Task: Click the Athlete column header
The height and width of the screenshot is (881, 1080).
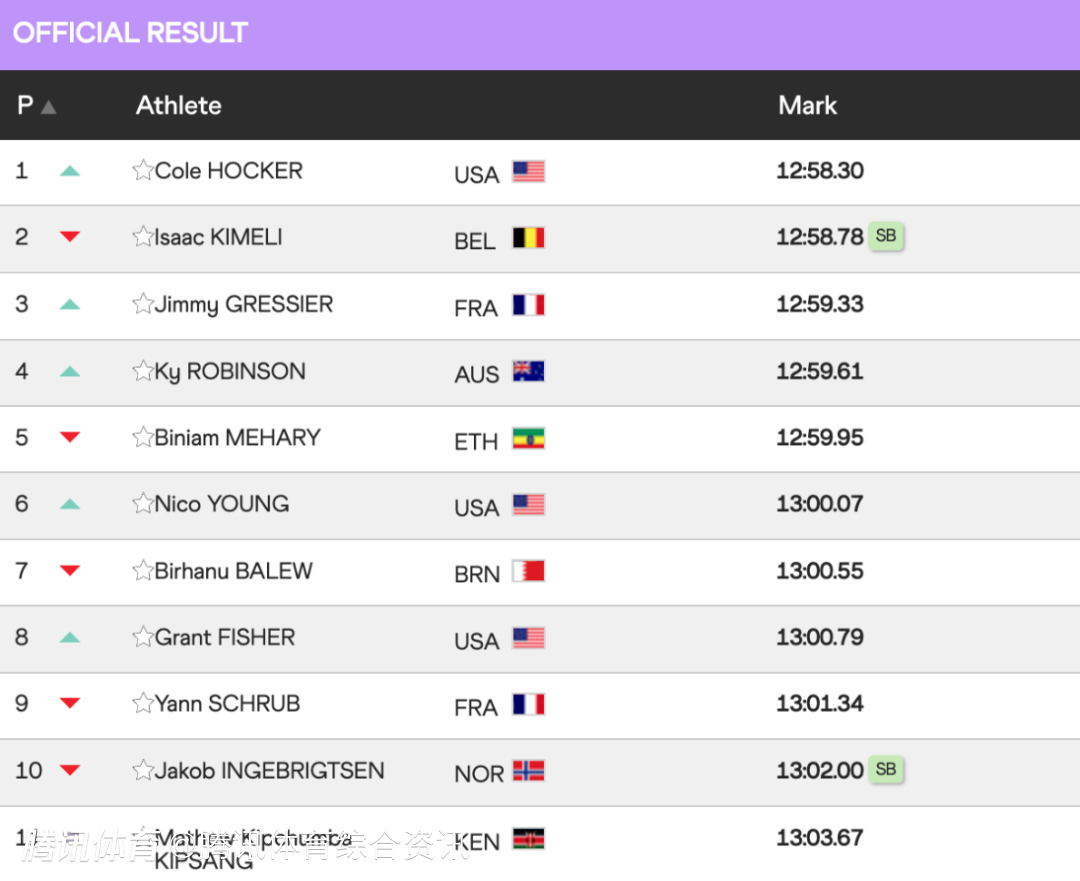Action: pyautogui.click(x=178, y=105)
